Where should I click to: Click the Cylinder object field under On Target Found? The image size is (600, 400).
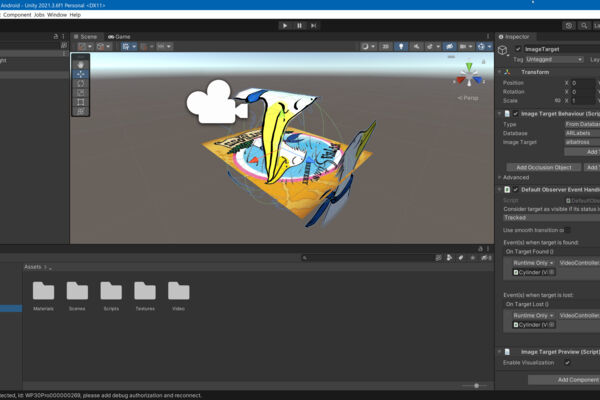(534, 272)
